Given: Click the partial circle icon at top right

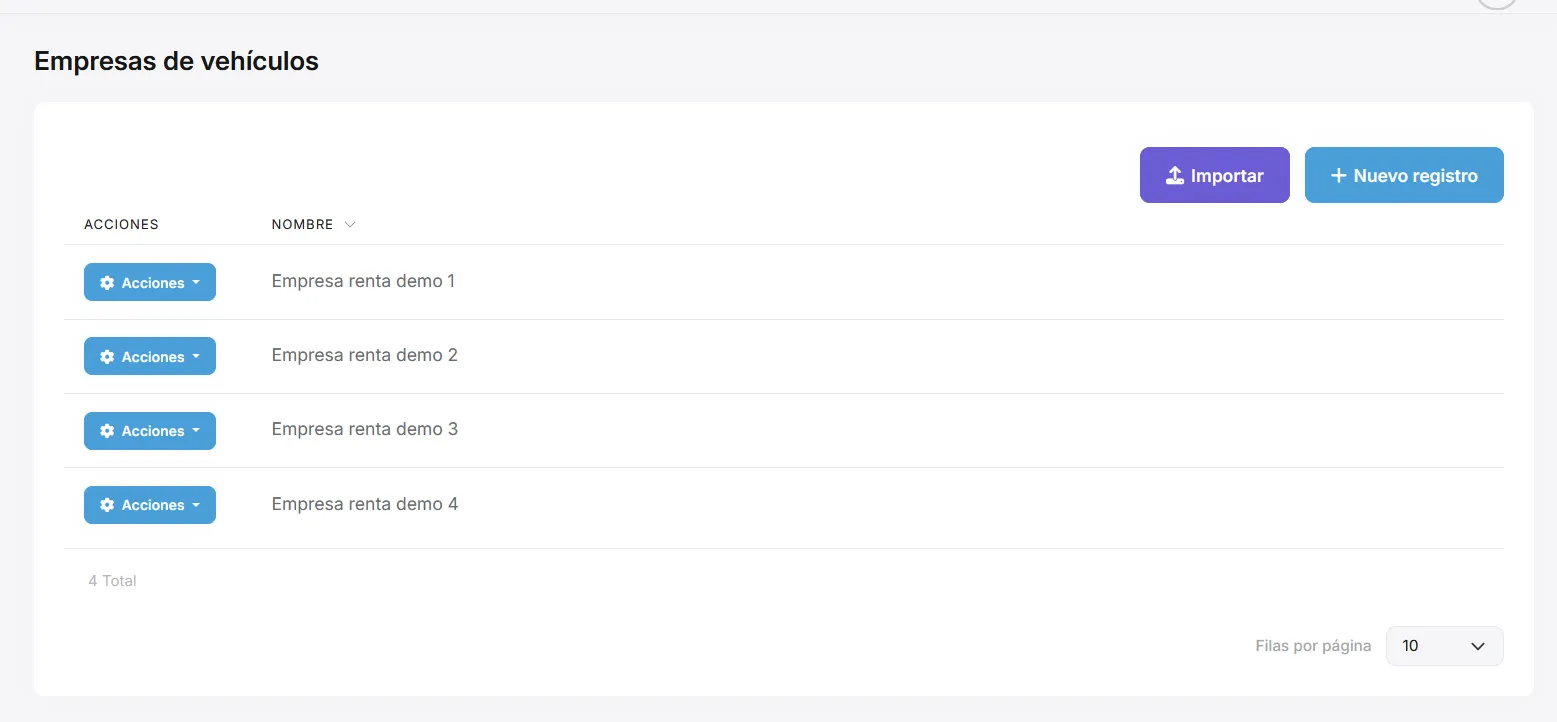Looking at the screenshot, I should tap(1497, 4).
